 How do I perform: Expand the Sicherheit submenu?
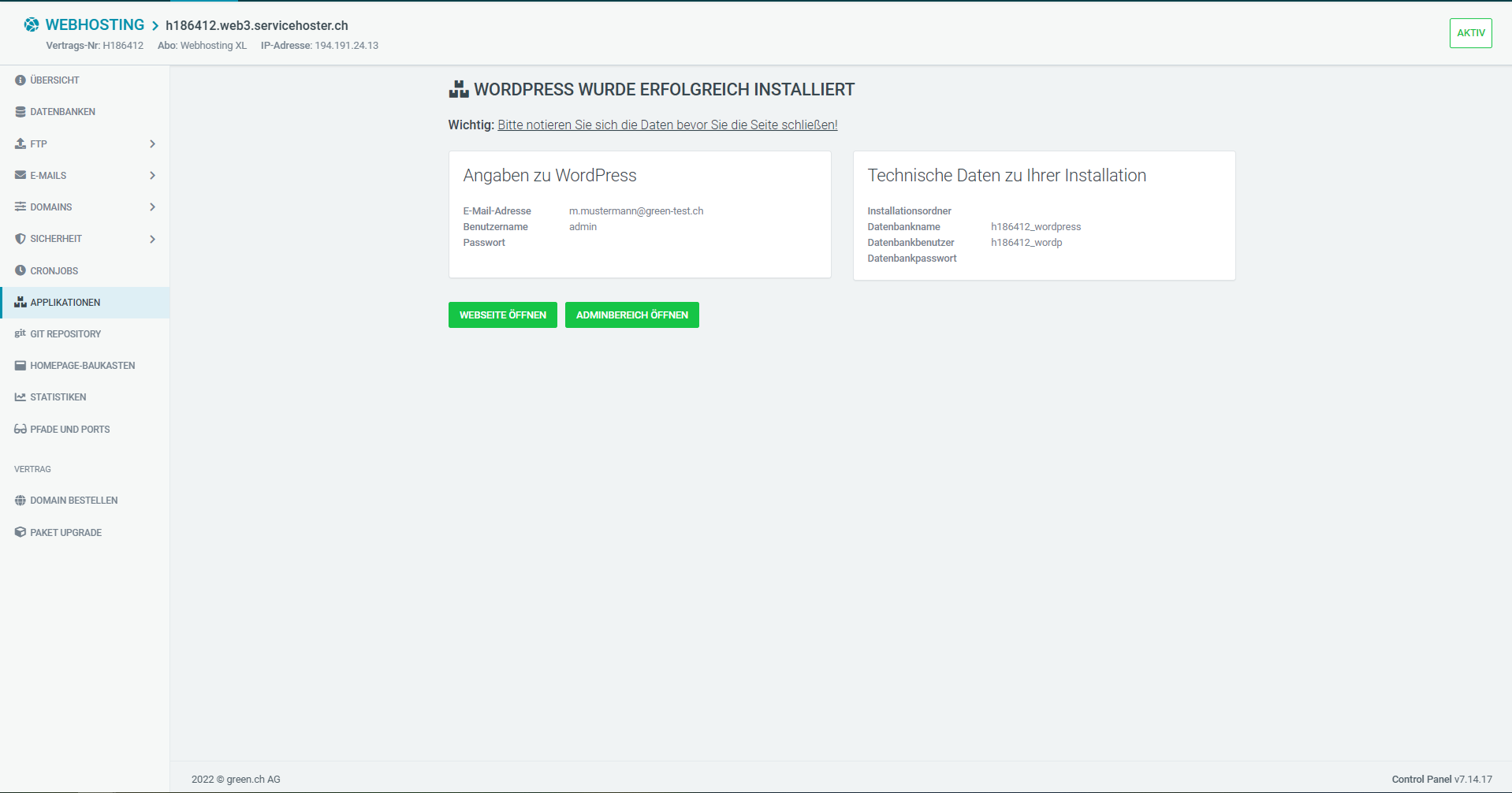click(151, 238)
